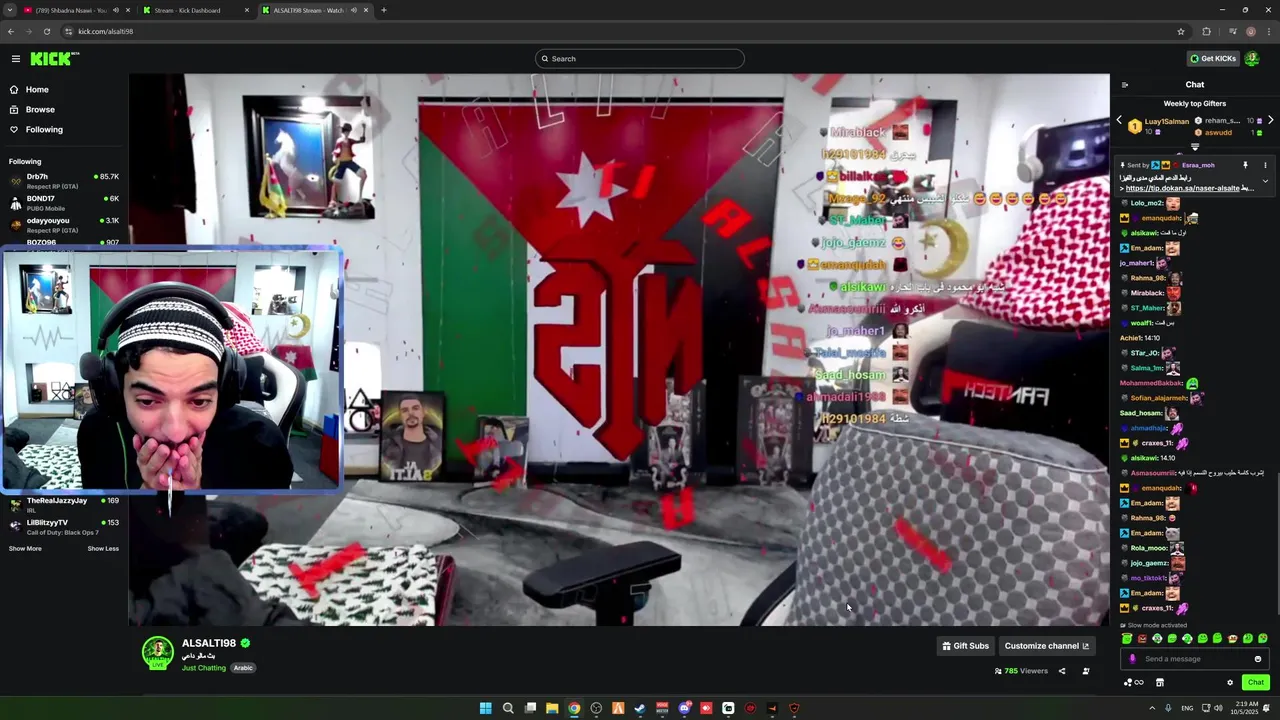Expand following list with Show More
The width and height of the screenshot is (1280, 720).
[25, 549]
